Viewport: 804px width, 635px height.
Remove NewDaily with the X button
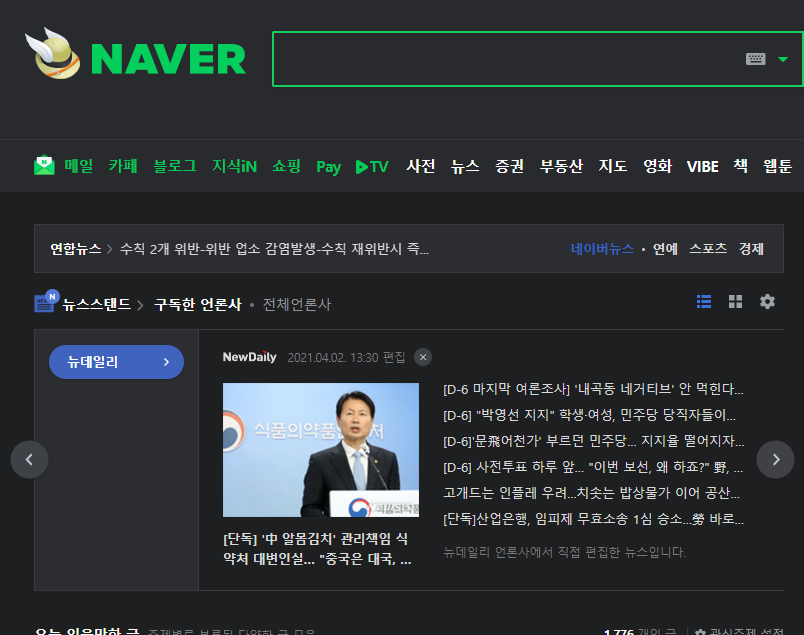tap(423, 357)
